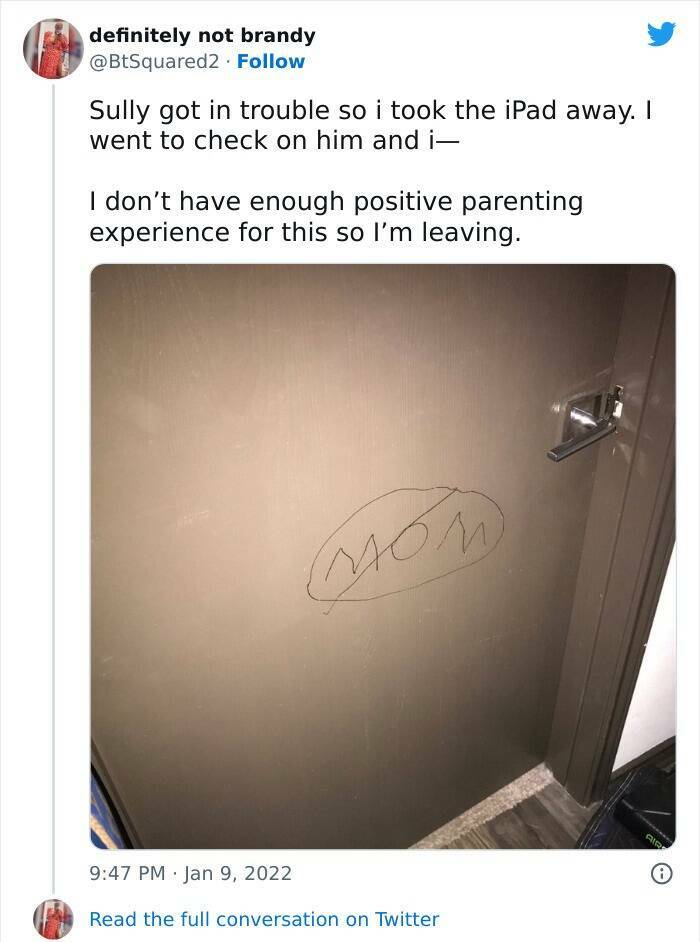Open the author's profile picture at top

pos(53,49)
